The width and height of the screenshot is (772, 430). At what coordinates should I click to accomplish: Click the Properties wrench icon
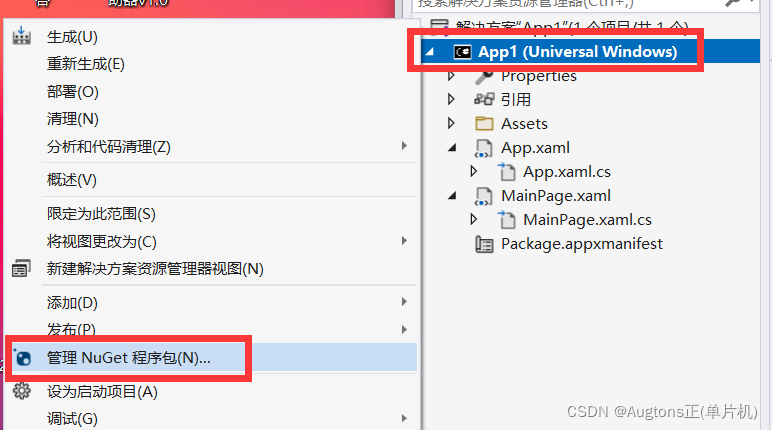pyautogui.click(x=484, y=76)
